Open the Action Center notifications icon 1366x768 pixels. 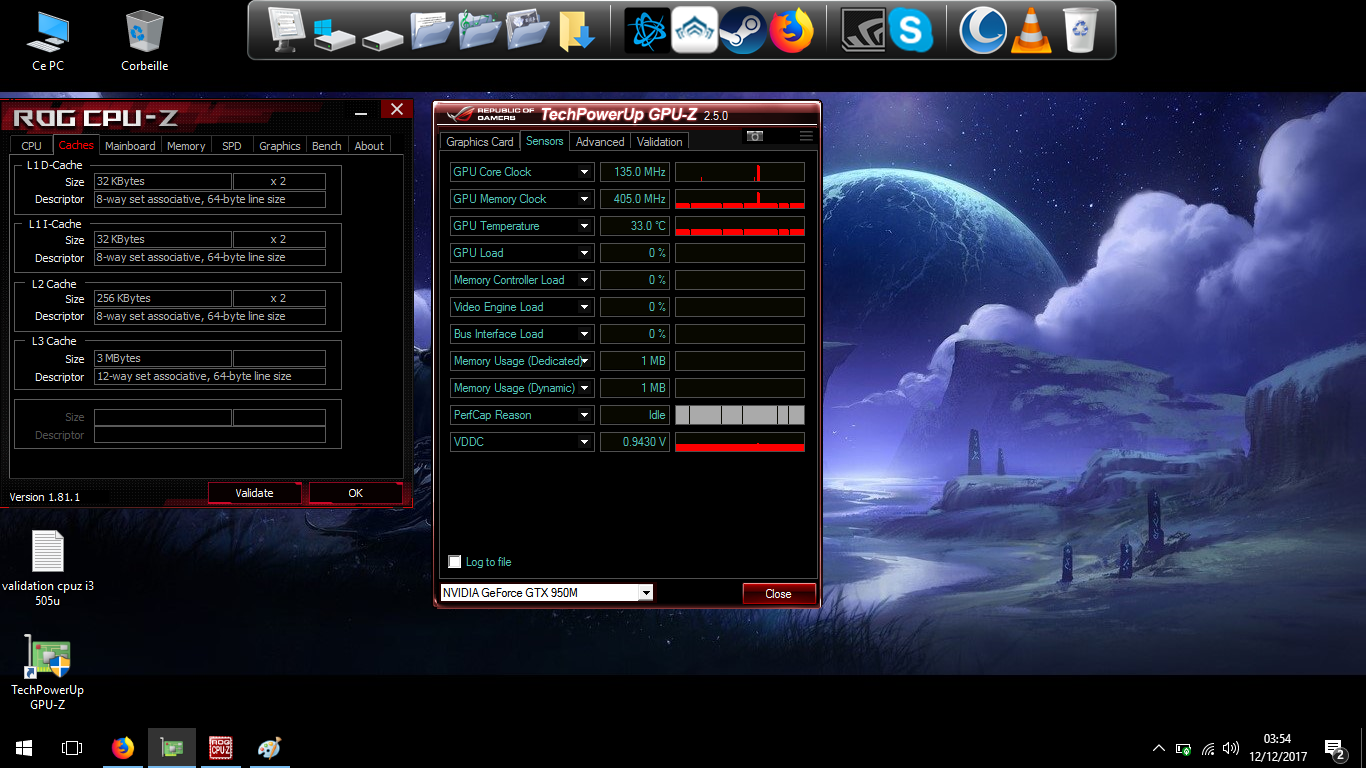click(x=1334, y=748)
